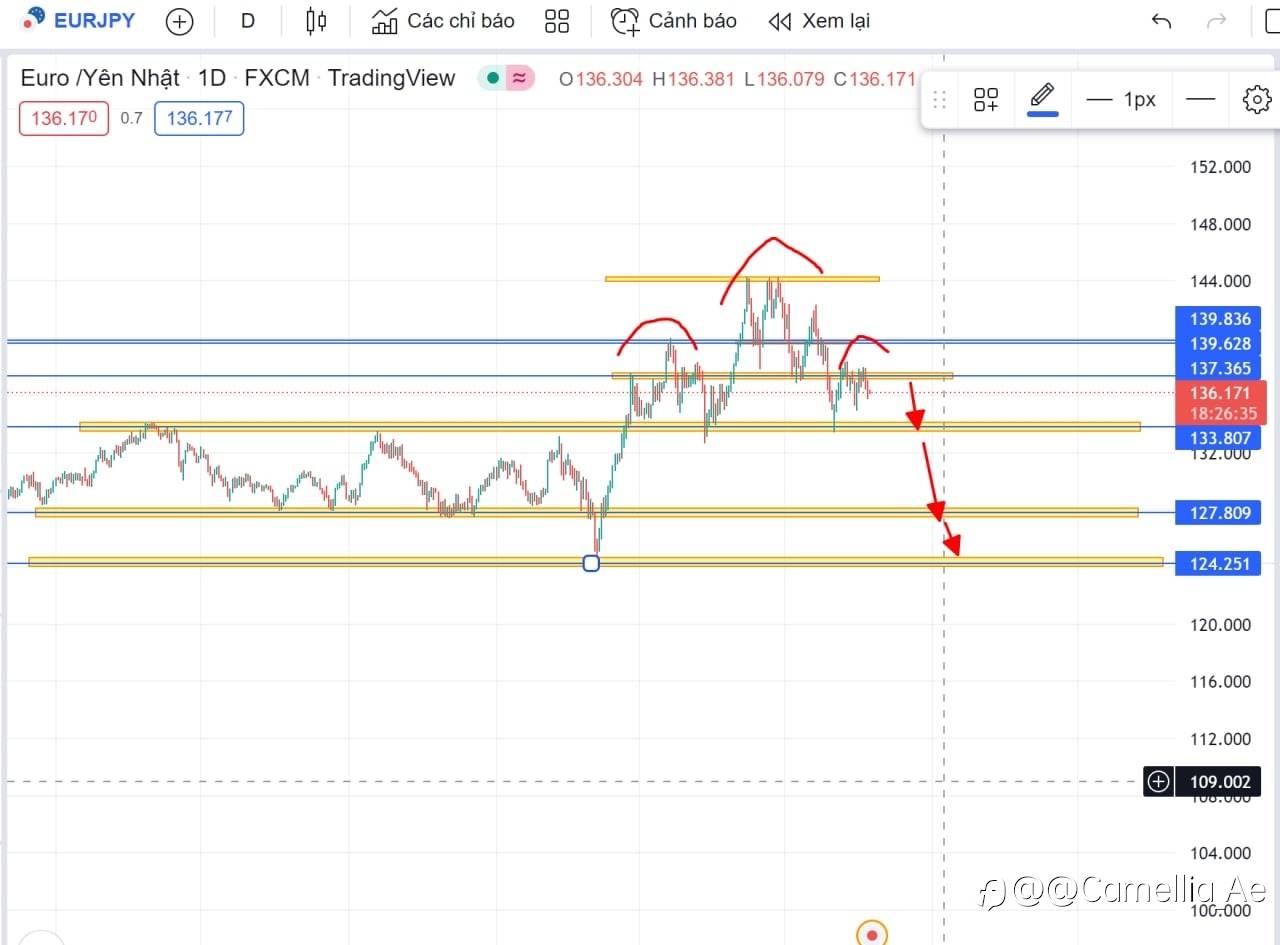Screen dimensions: 1280x945
Task: Click the plus icon beside 109.002 price
Action: click(1158, 782)
